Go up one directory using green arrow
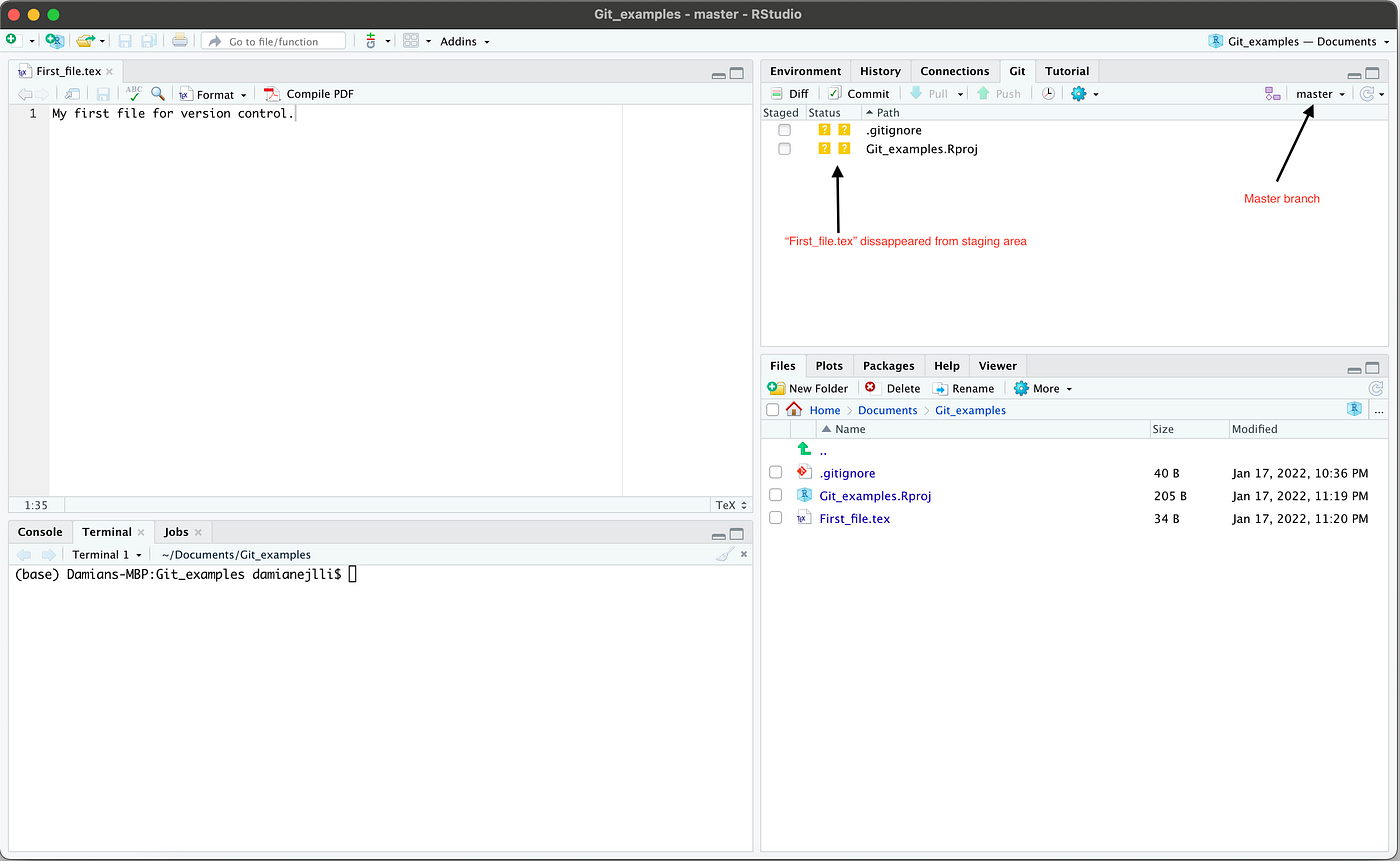 pyautogui.click(x=804, y=450)
